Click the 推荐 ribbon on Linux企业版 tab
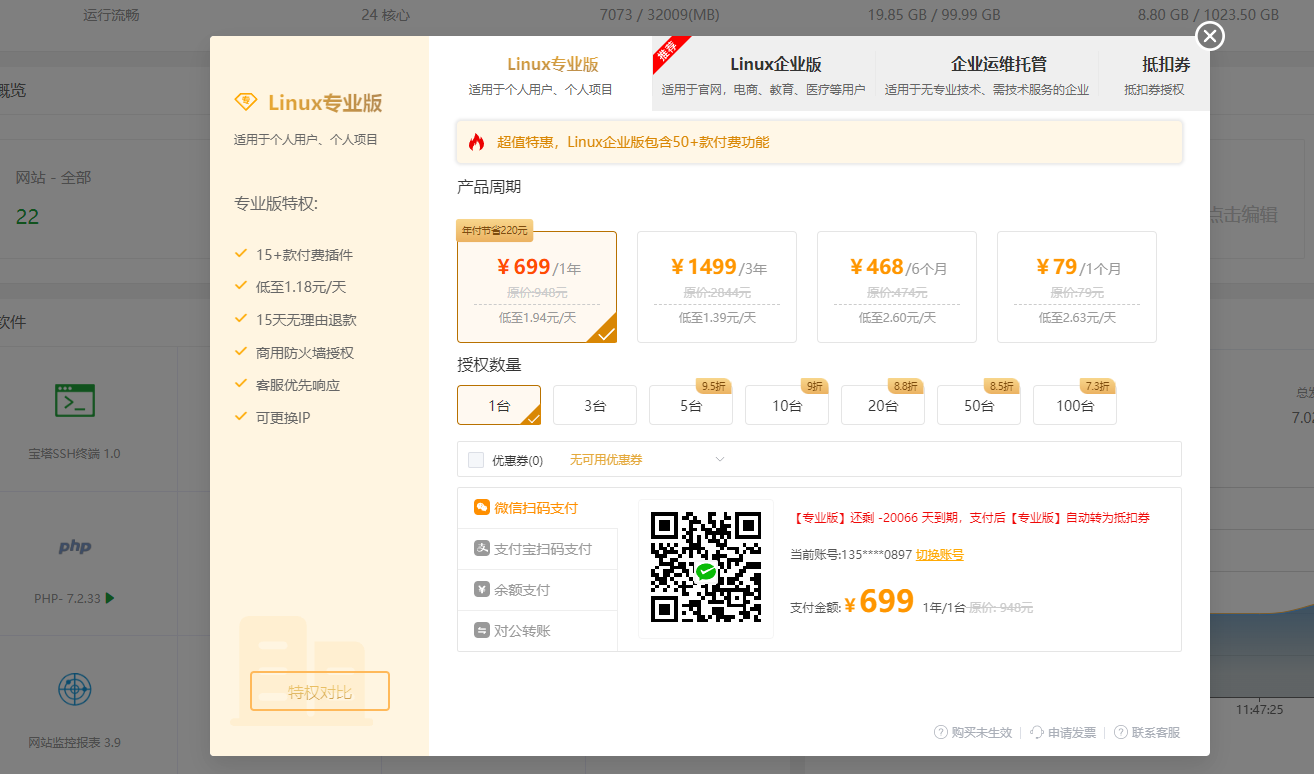 tap(671, 55)
